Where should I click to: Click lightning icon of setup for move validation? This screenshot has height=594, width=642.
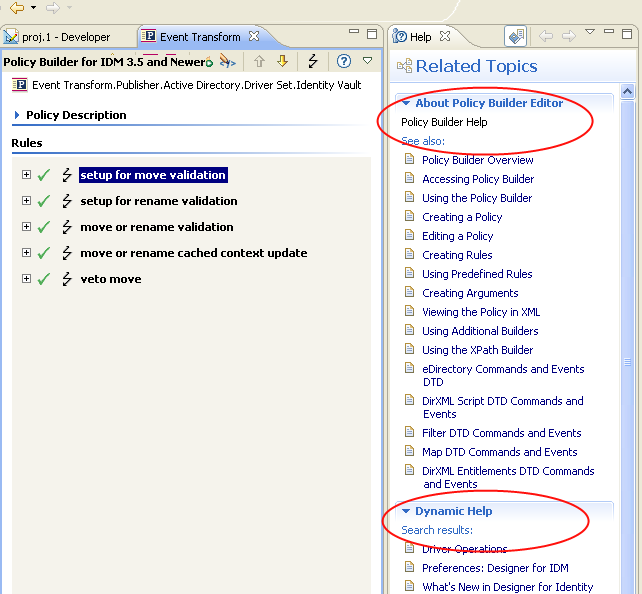(x=67, y=175)
